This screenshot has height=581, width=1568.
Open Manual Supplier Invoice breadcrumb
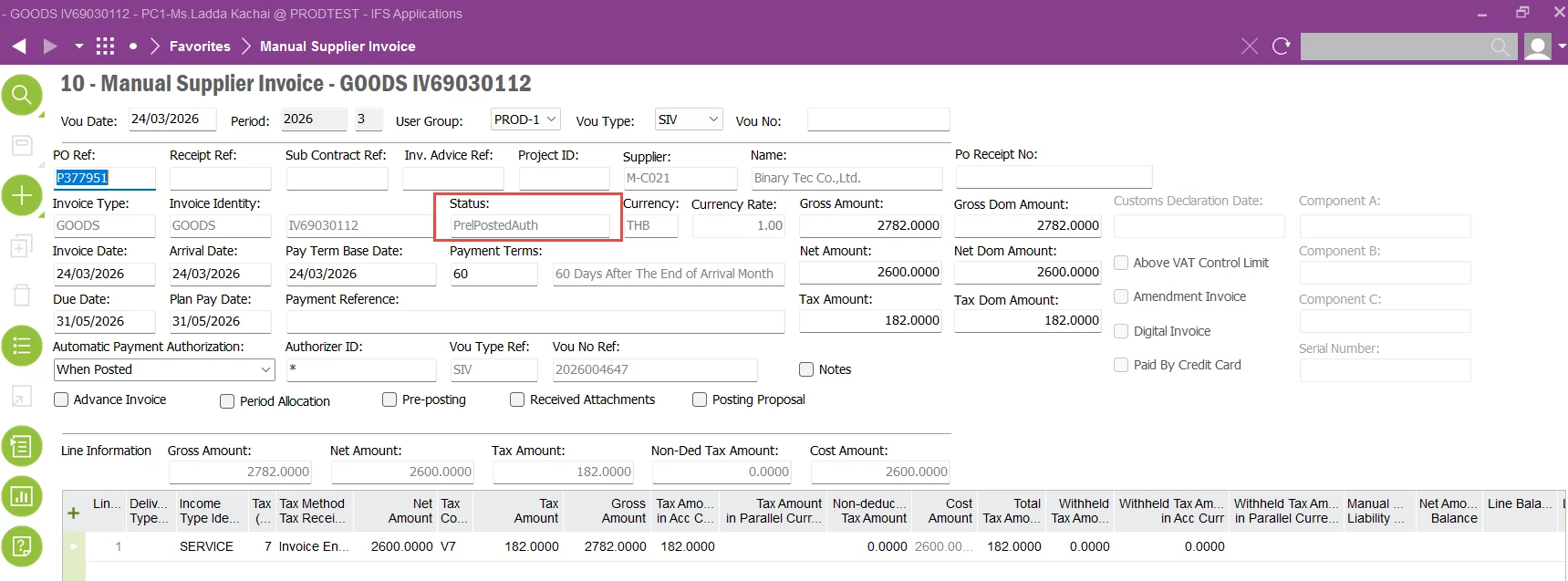pos(337,47)
